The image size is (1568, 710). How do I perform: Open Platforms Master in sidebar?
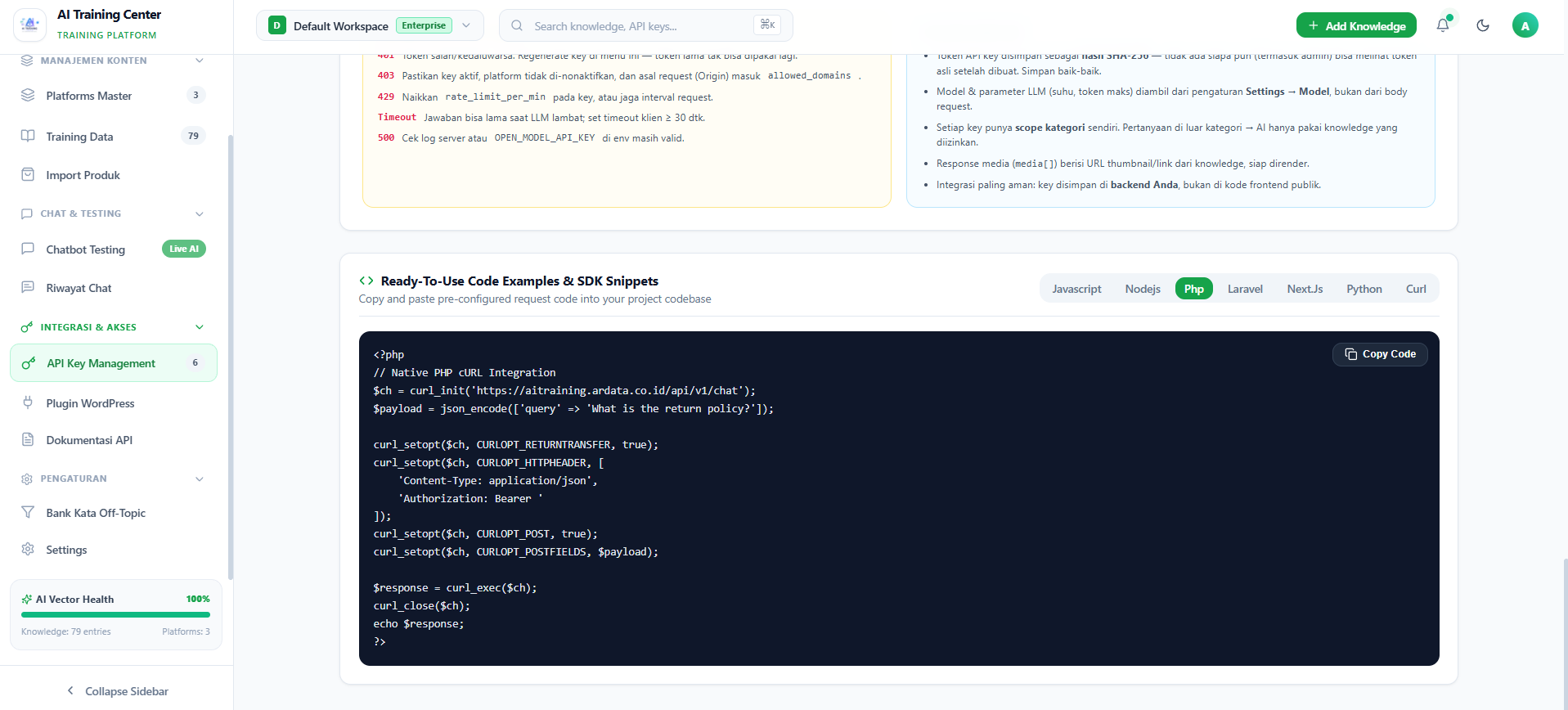114,96
